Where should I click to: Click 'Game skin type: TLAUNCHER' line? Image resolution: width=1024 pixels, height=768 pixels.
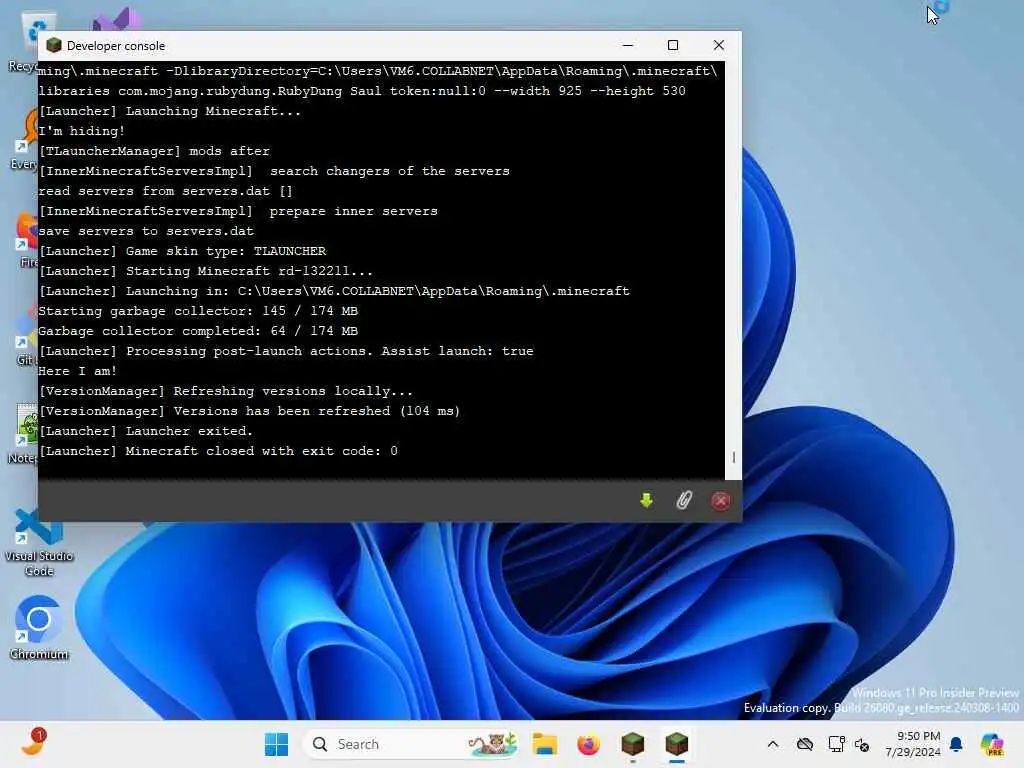182,251
